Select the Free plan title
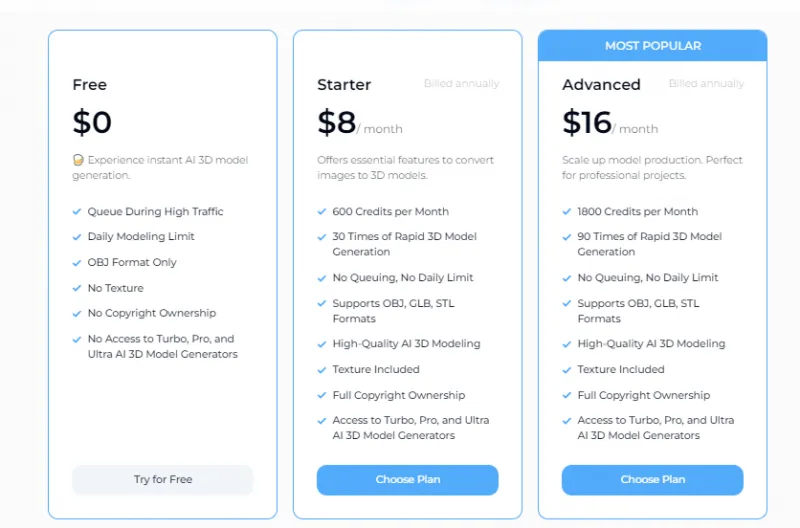 pos(90,85)
